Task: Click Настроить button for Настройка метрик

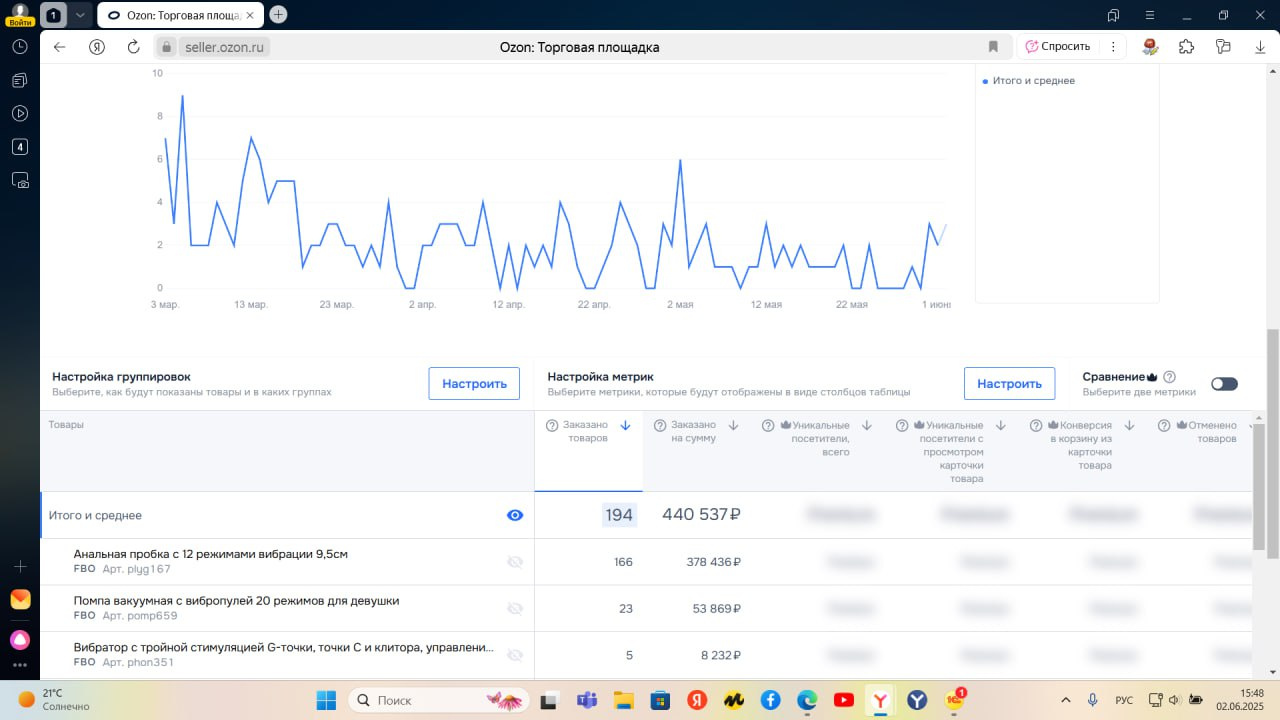Action: point(1009,384)
